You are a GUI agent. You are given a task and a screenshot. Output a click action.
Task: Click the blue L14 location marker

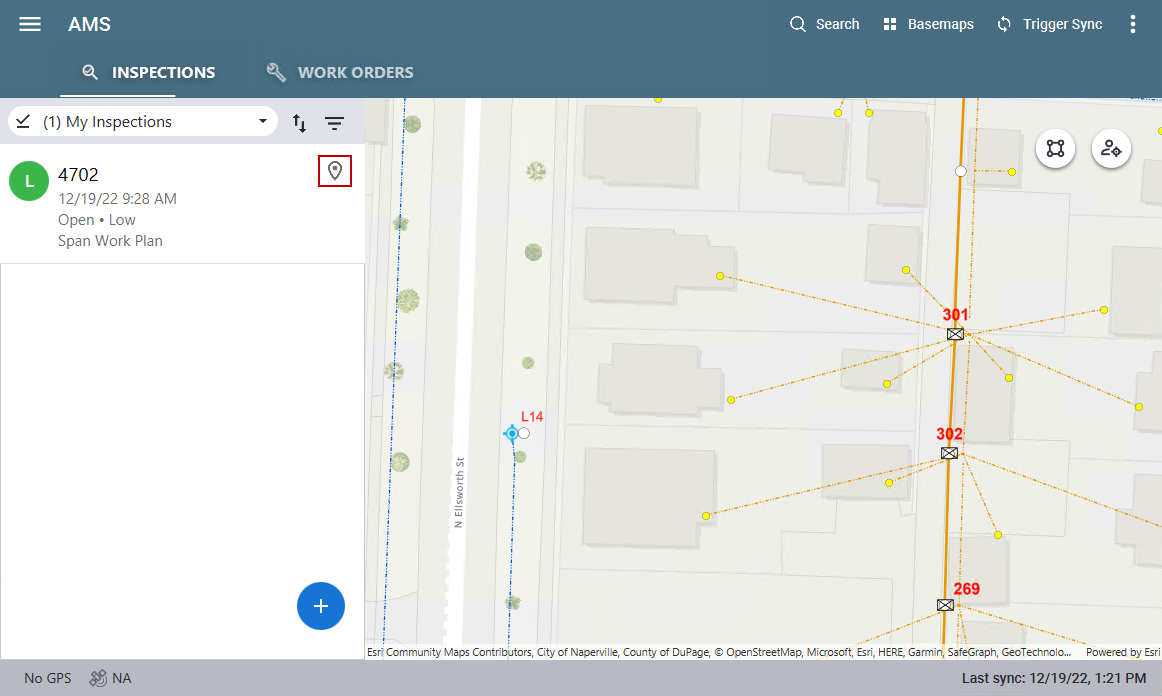(x=512, y=433)
